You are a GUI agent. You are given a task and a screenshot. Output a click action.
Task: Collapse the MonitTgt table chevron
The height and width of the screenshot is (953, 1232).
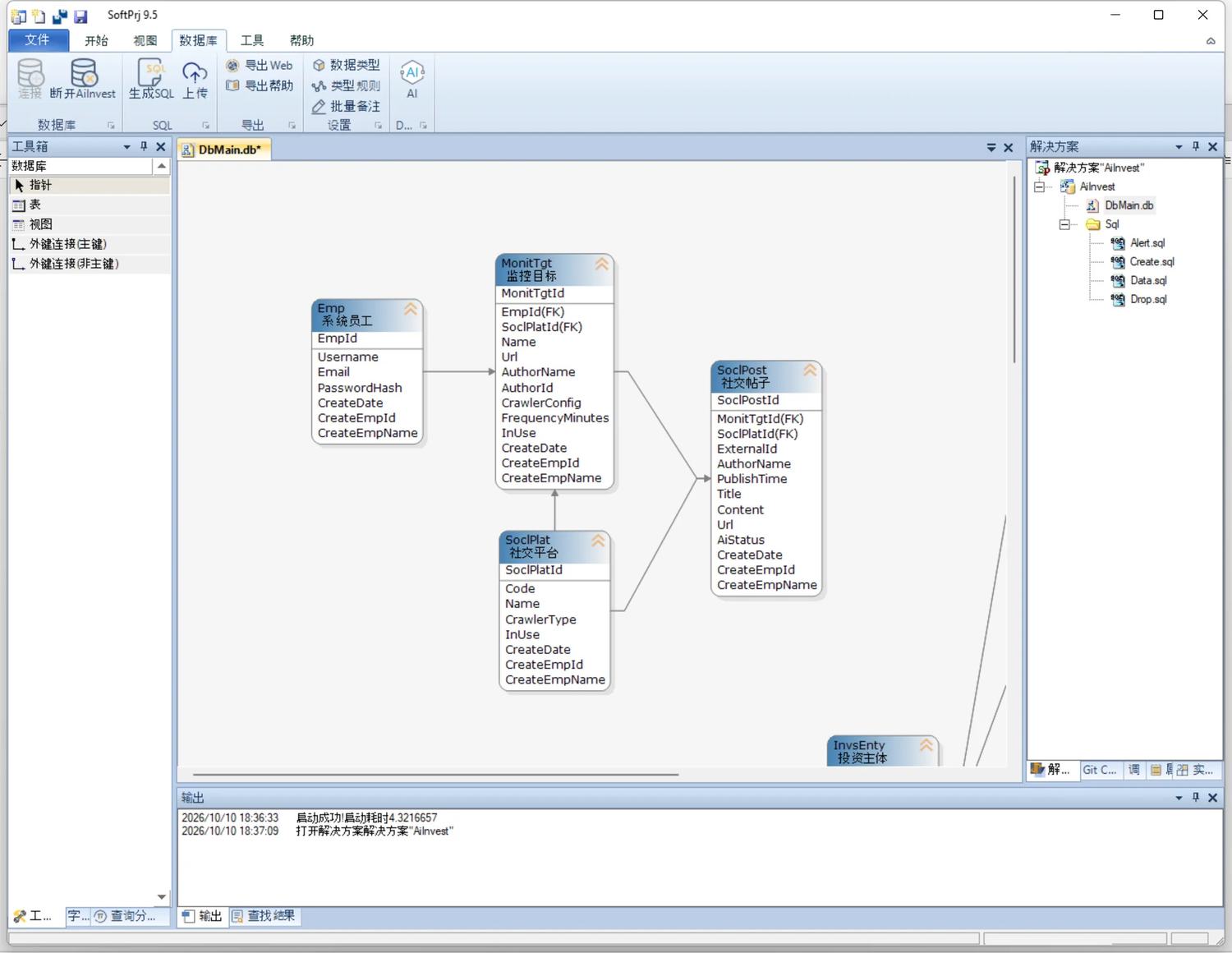point(602,265)
